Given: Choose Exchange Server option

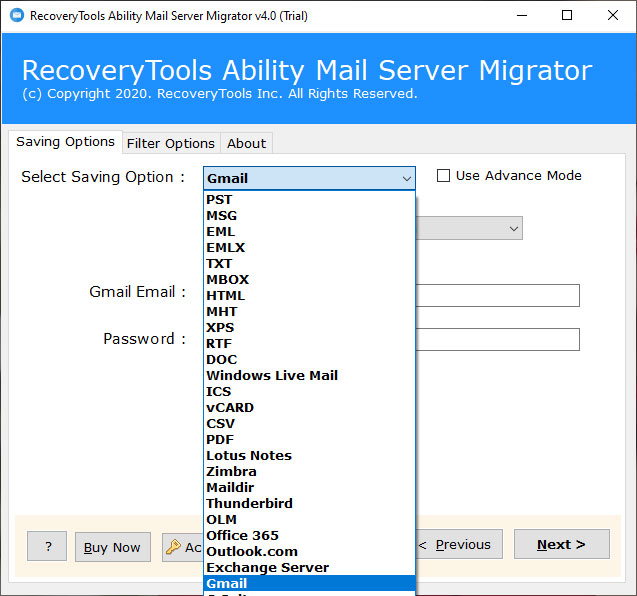Looking at the screenshot, I should [309, 567].
